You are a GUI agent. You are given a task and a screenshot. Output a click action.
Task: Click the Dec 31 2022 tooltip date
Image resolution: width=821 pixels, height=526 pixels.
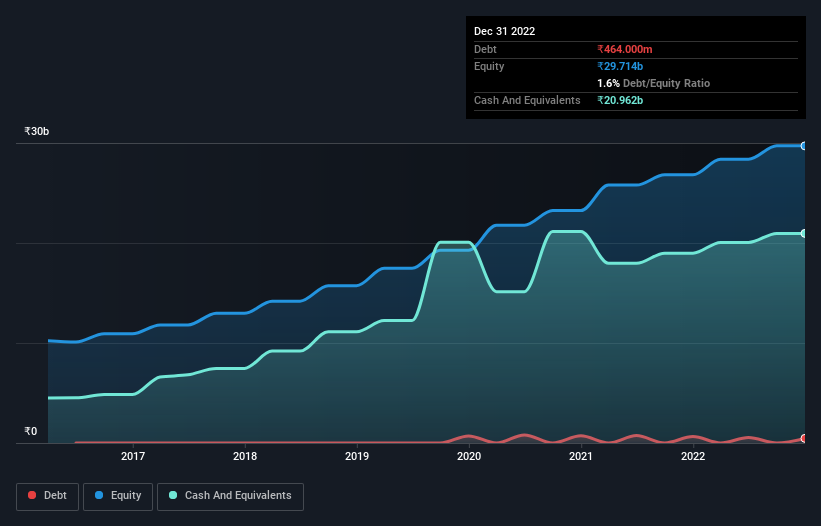point(504,31)
